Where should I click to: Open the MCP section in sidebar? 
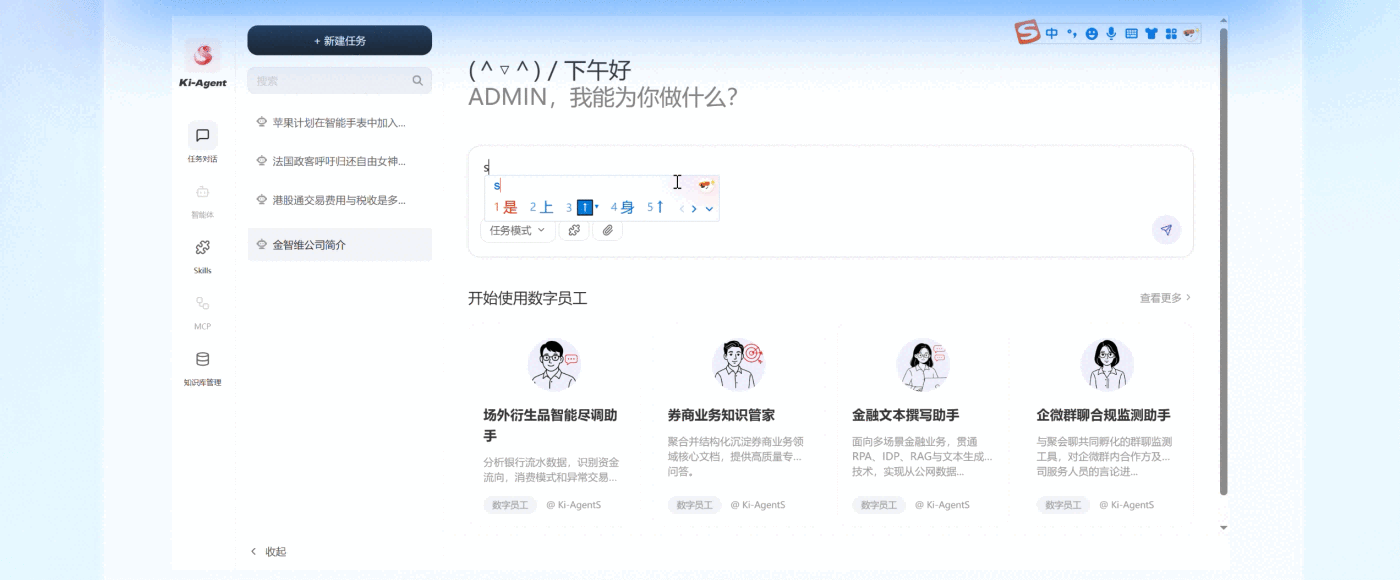(x=202, y=309)
